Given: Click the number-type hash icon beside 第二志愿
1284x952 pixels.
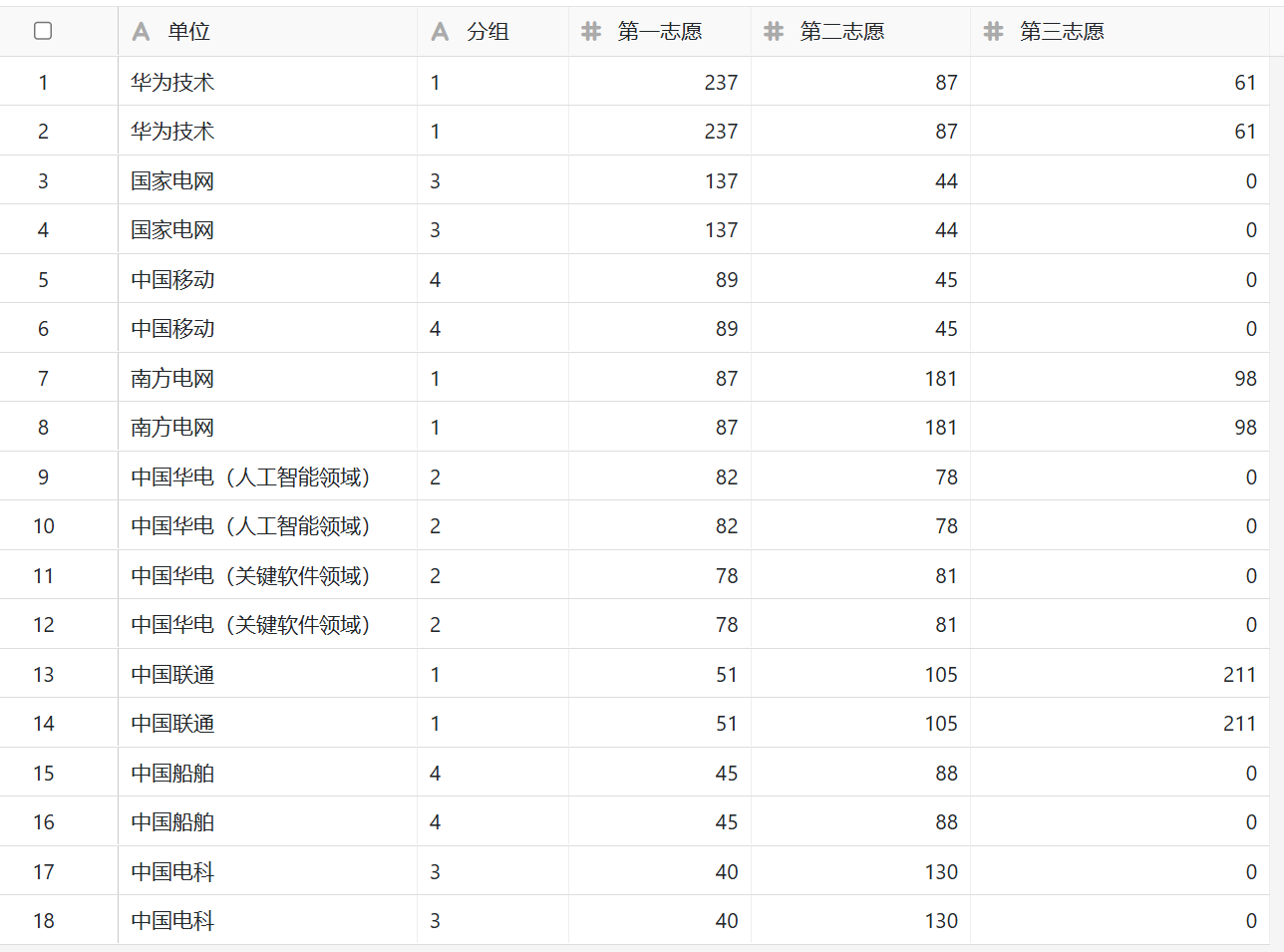Looking at the screenshot, I should tap(774, 32).
